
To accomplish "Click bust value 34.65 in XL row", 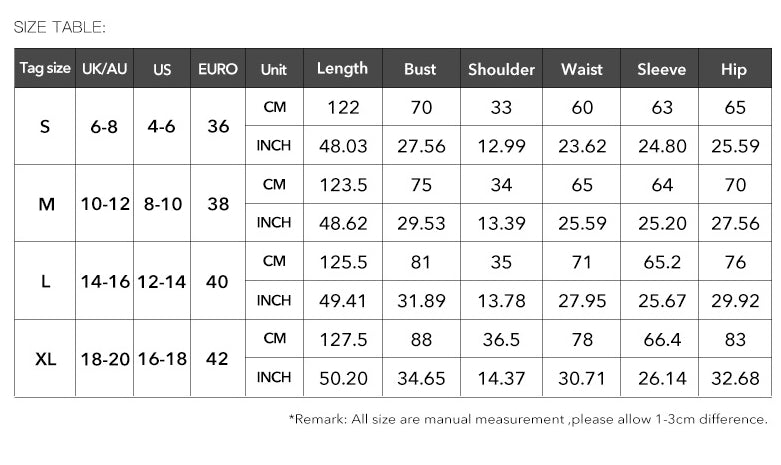I will pyautogui.click(x=421, y=378).
